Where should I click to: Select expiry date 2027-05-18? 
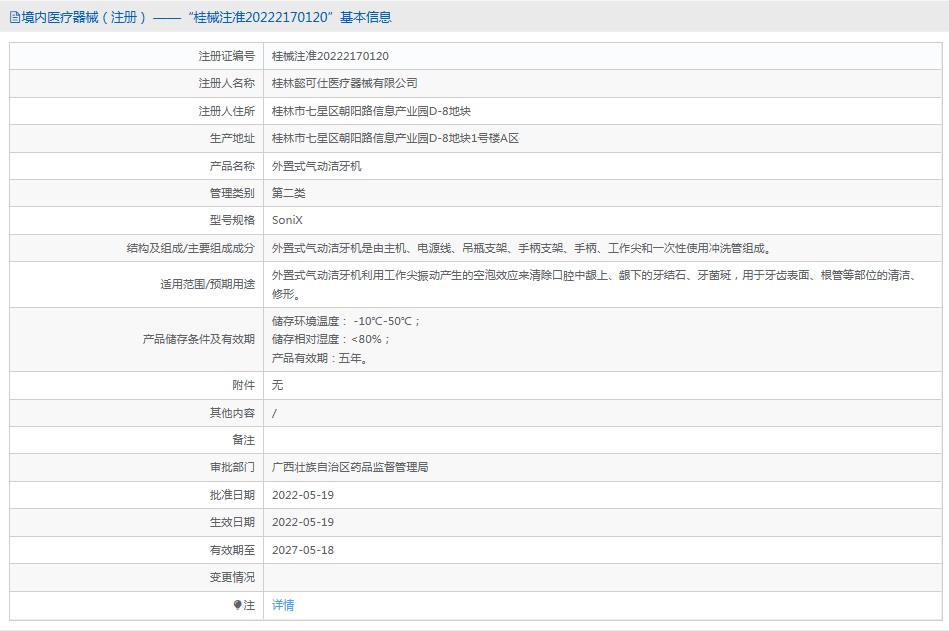point(303,551)
